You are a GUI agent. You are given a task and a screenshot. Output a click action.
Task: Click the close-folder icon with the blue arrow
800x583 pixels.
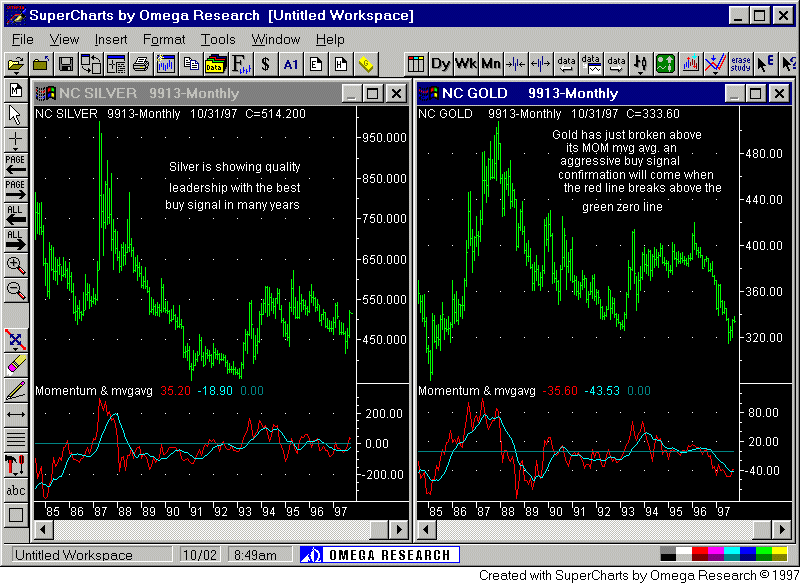pyautogui.click(x=41, y=64)
